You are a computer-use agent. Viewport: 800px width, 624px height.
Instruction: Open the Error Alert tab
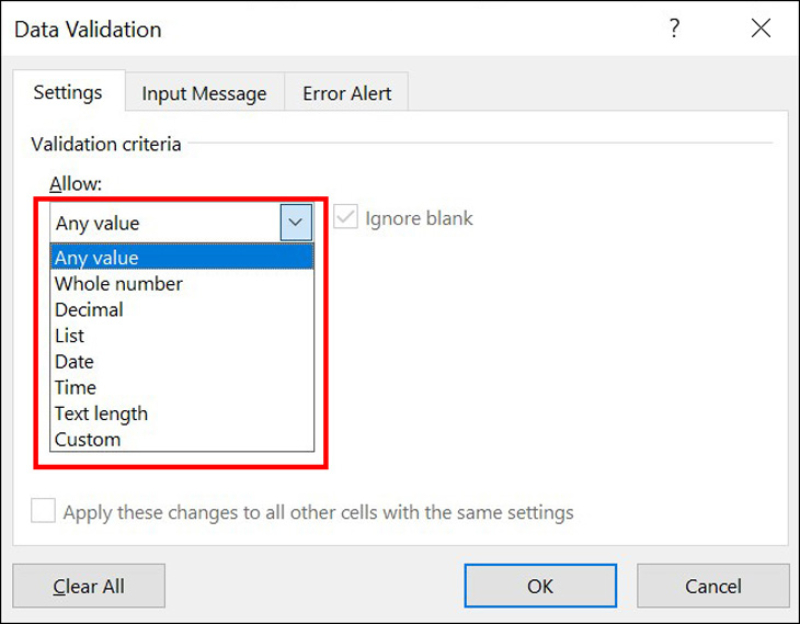[x=346, y=92]
